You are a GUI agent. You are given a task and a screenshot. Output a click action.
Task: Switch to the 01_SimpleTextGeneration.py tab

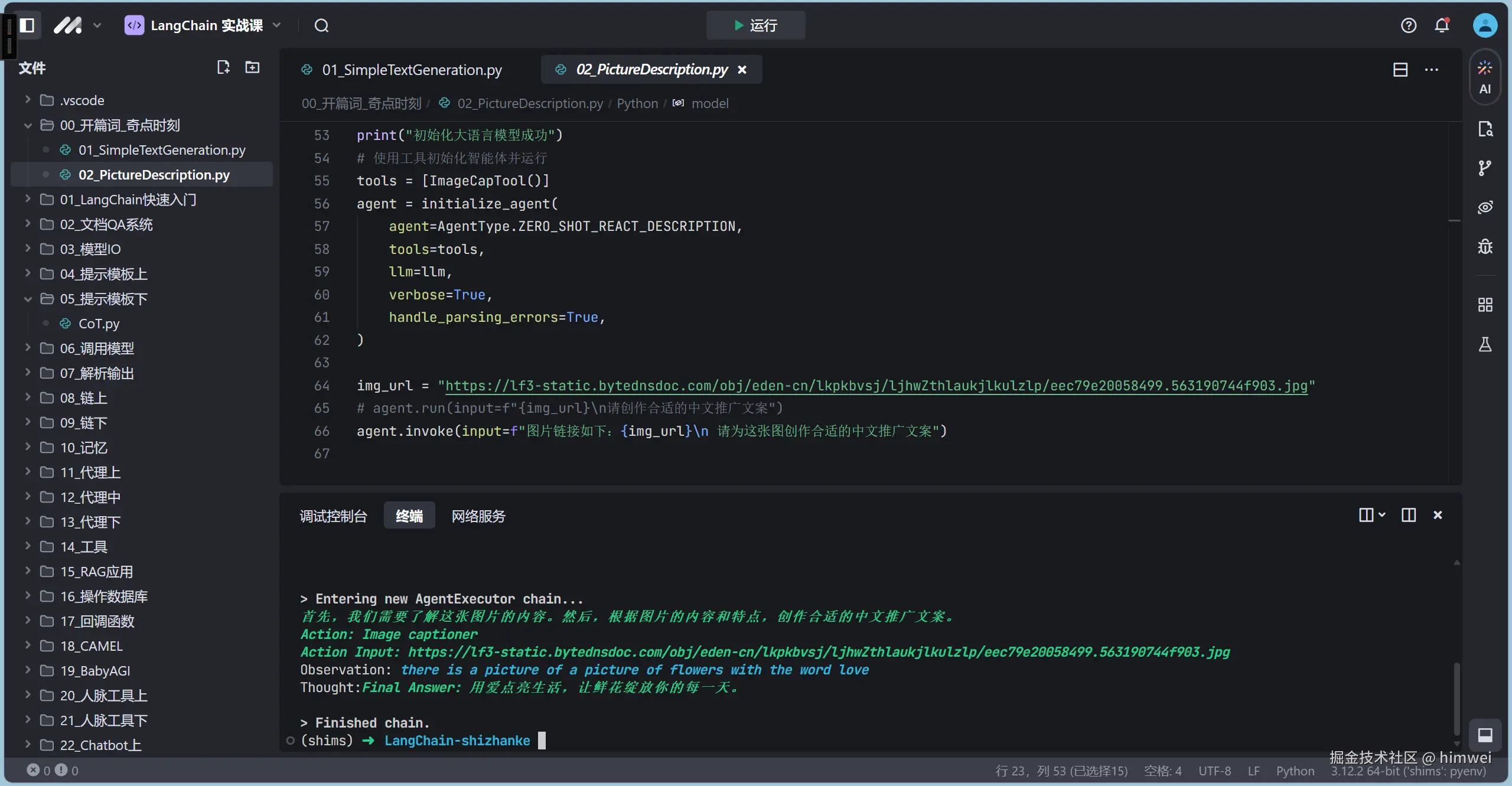(411, 70)
